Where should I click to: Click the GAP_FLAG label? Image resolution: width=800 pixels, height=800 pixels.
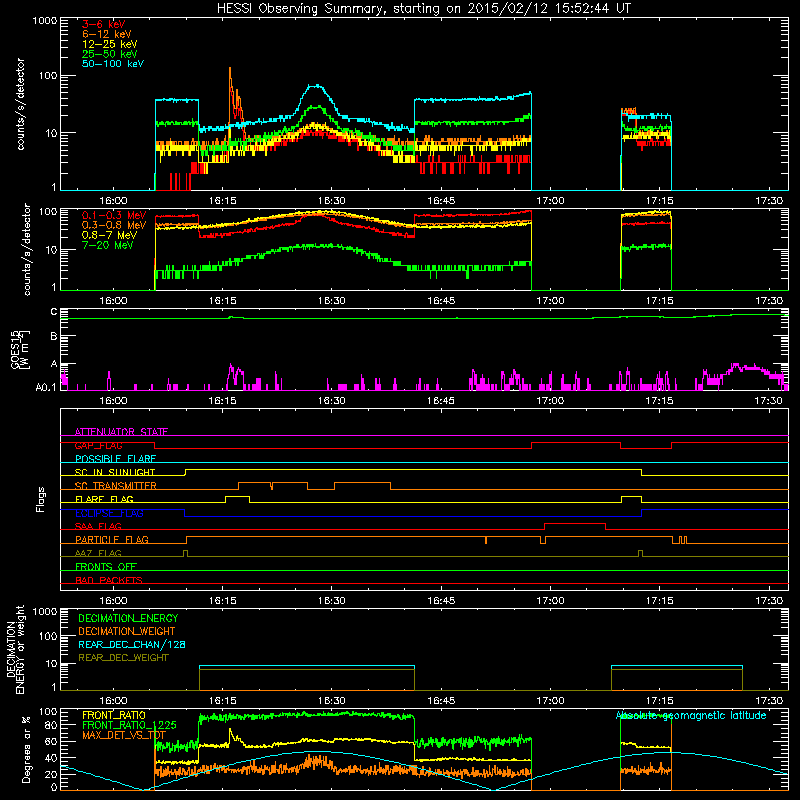tap(98, 445)
